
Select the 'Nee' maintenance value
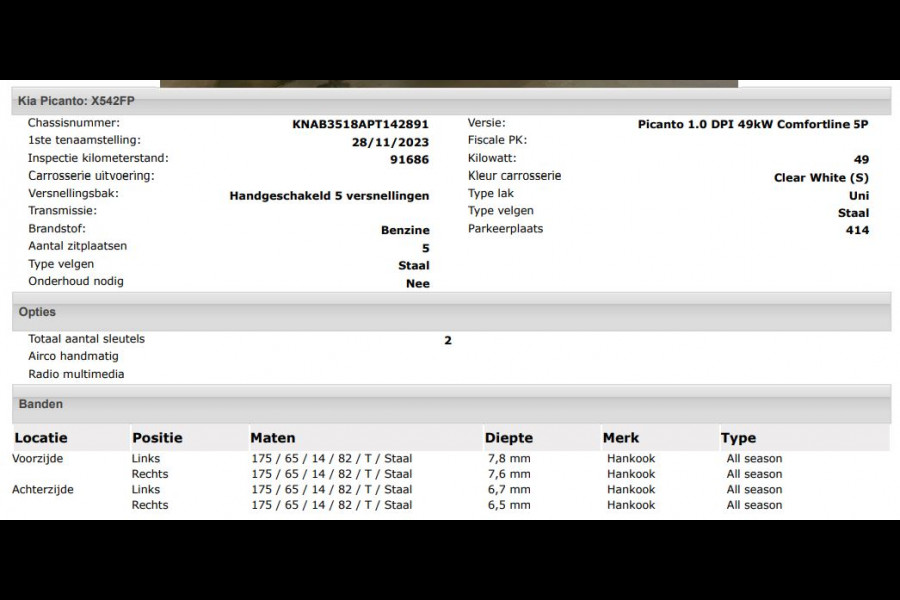[418, 284]
